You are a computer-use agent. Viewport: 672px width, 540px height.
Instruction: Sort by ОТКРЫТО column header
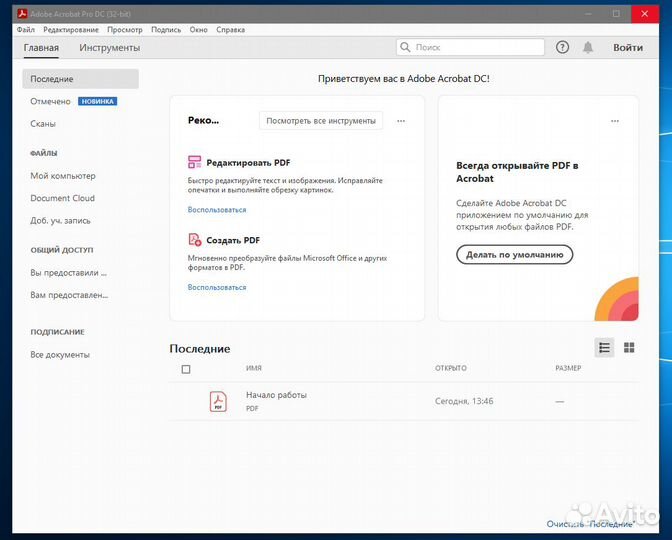point(451,368)
